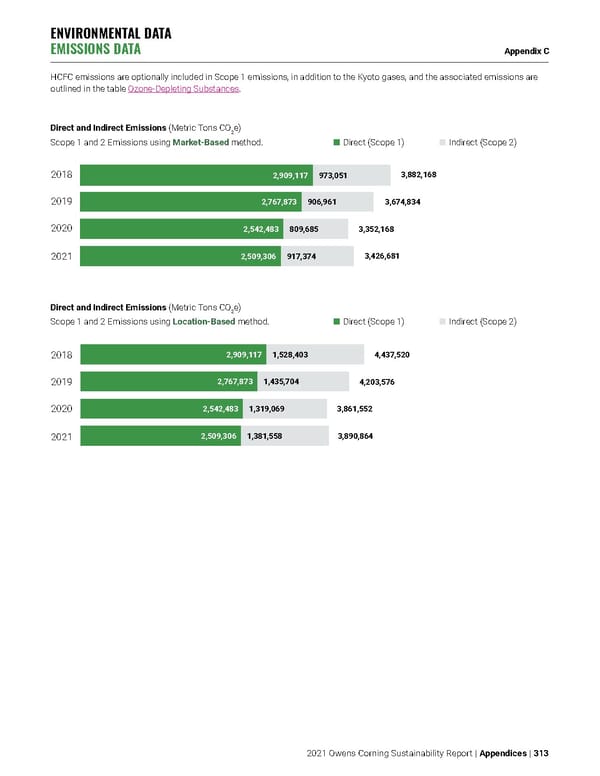
Task: Select the 2018 Market-Based indirect value 973,051
Action: point(333,175)
